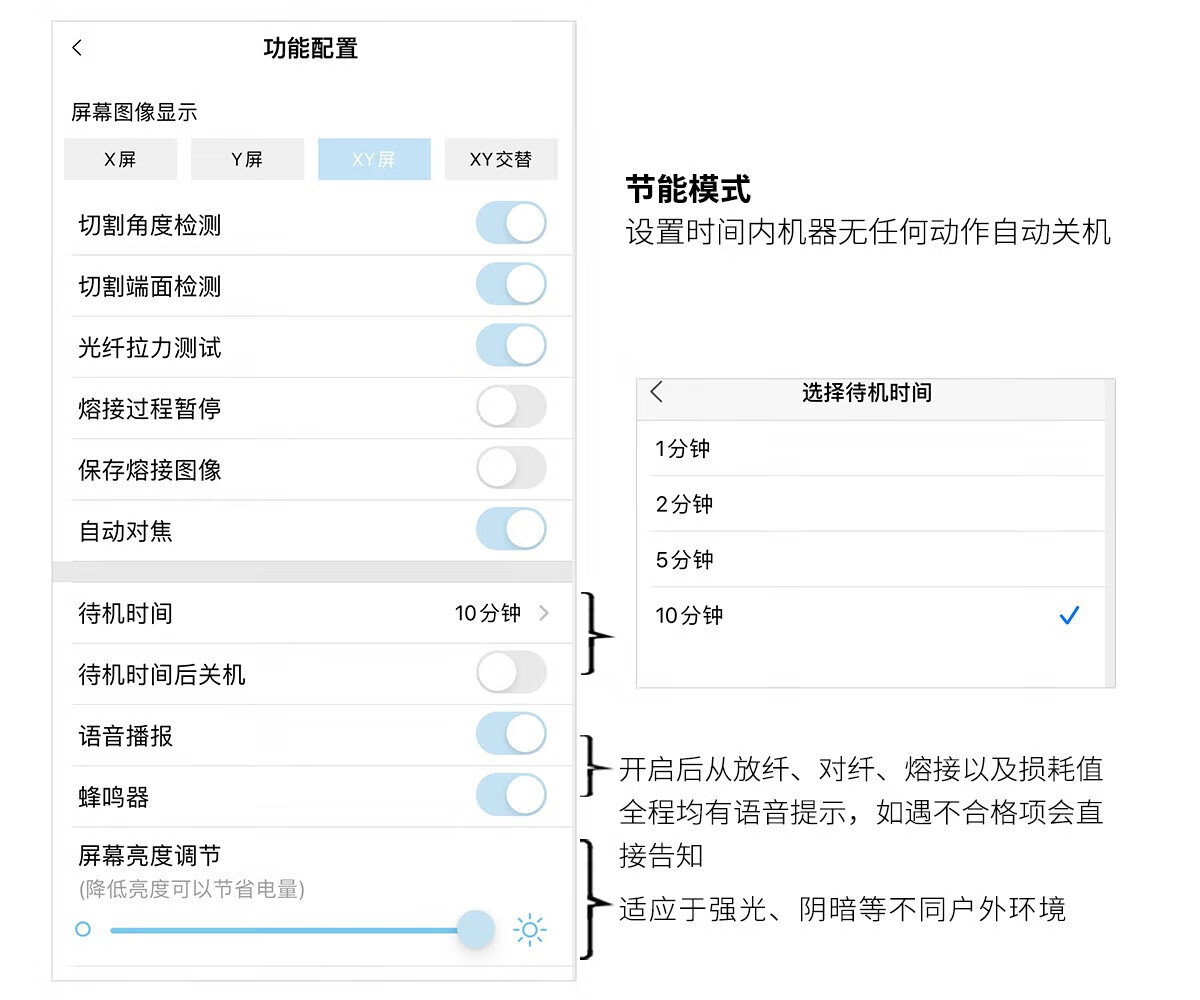Enable 熔接过程暂停

point(511,407)
